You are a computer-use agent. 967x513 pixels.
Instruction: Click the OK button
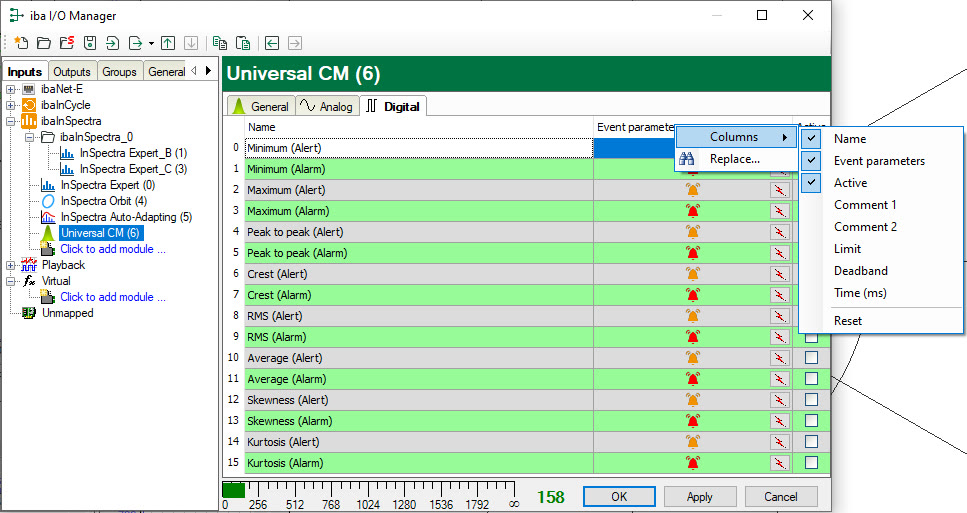point(619,496)
